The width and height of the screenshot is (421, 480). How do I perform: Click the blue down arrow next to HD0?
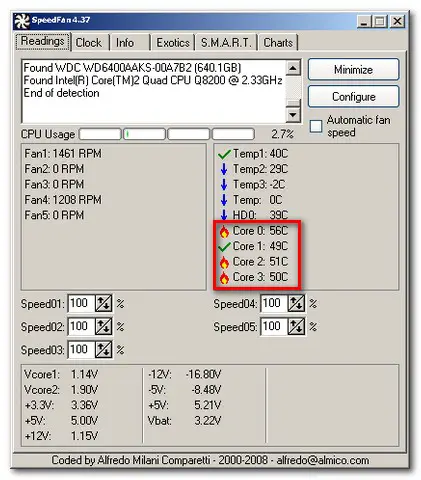click(224, 215)
